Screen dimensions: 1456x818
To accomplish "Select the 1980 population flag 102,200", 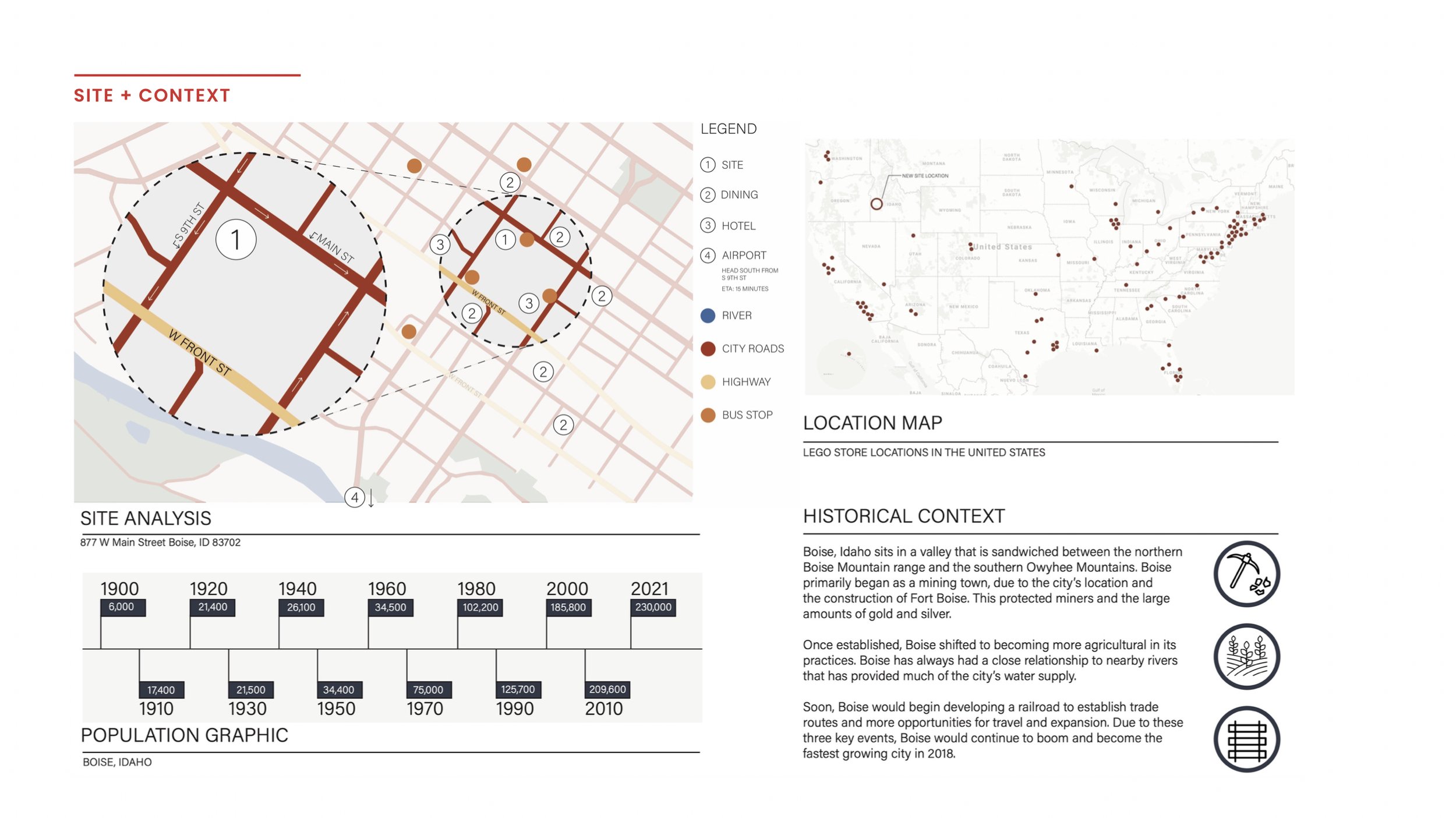I will [x=480, y=607].
